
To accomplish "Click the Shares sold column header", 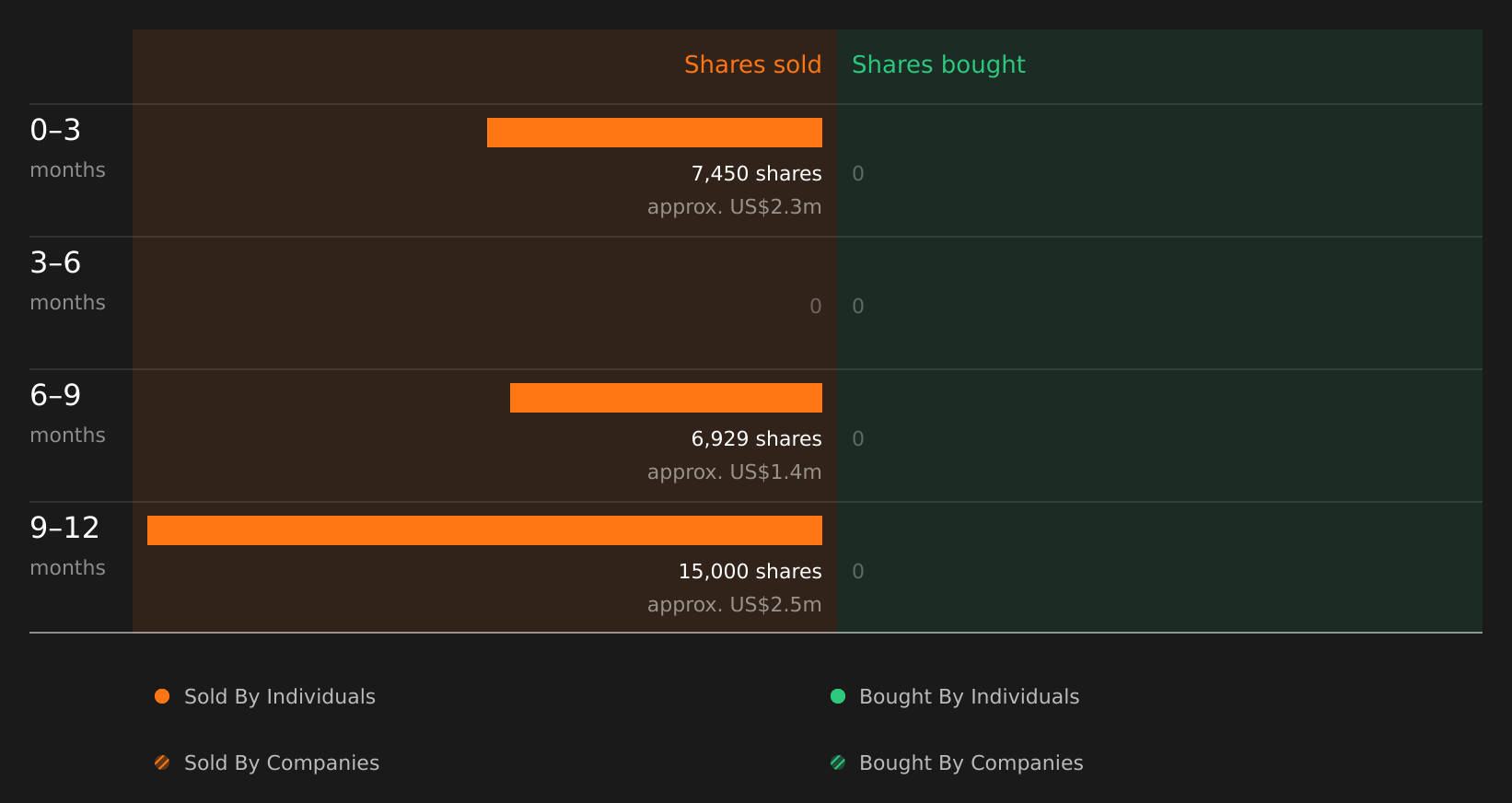I will point(752,64).
